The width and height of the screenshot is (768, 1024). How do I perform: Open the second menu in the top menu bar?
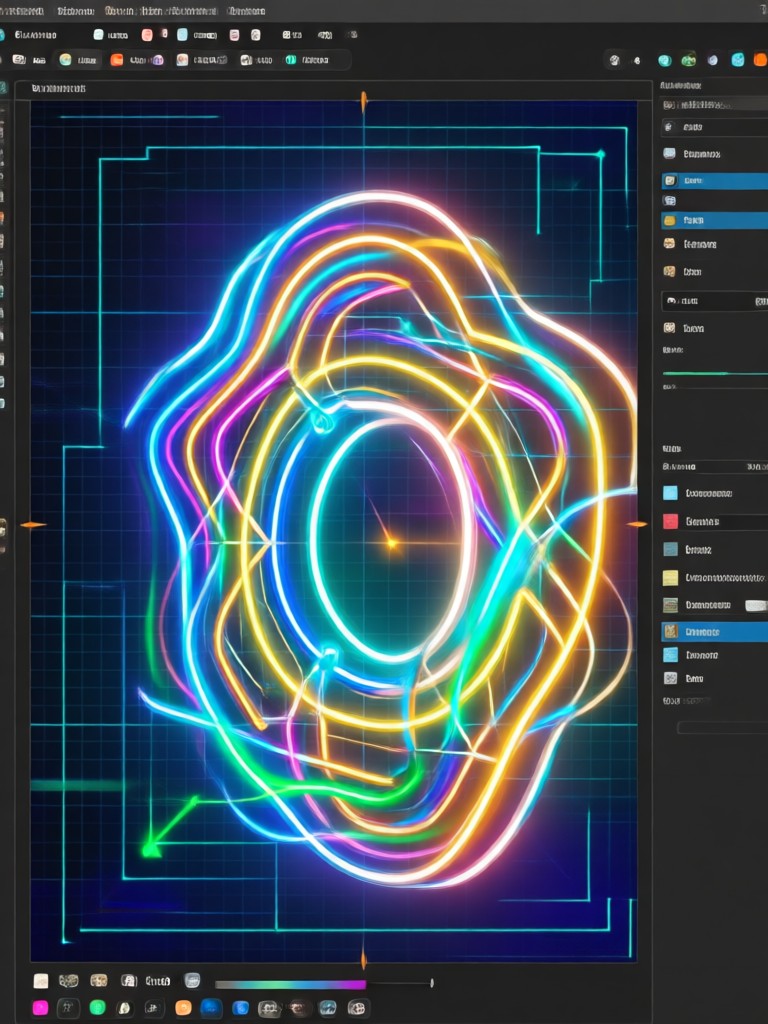click(75, 11)
